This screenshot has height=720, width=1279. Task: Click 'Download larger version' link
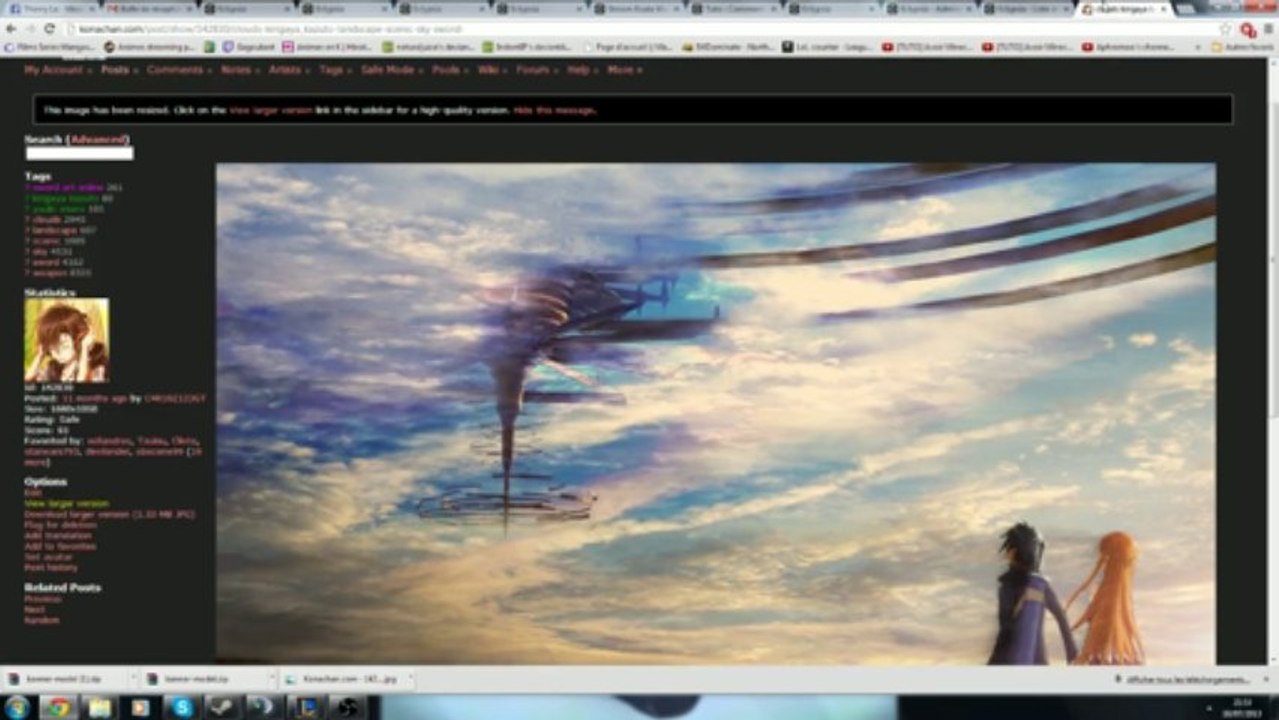point(109,514)
